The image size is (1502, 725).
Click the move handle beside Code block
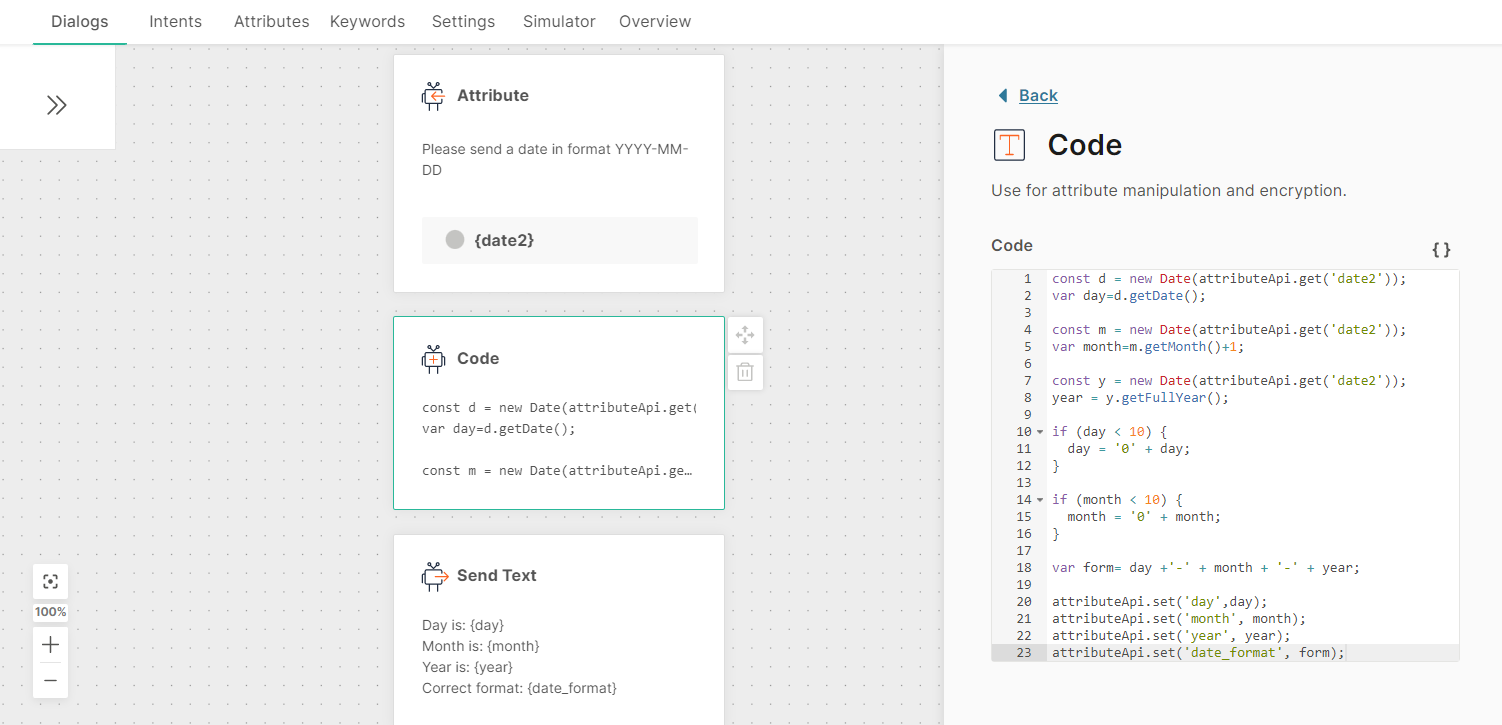coord(745,336)
